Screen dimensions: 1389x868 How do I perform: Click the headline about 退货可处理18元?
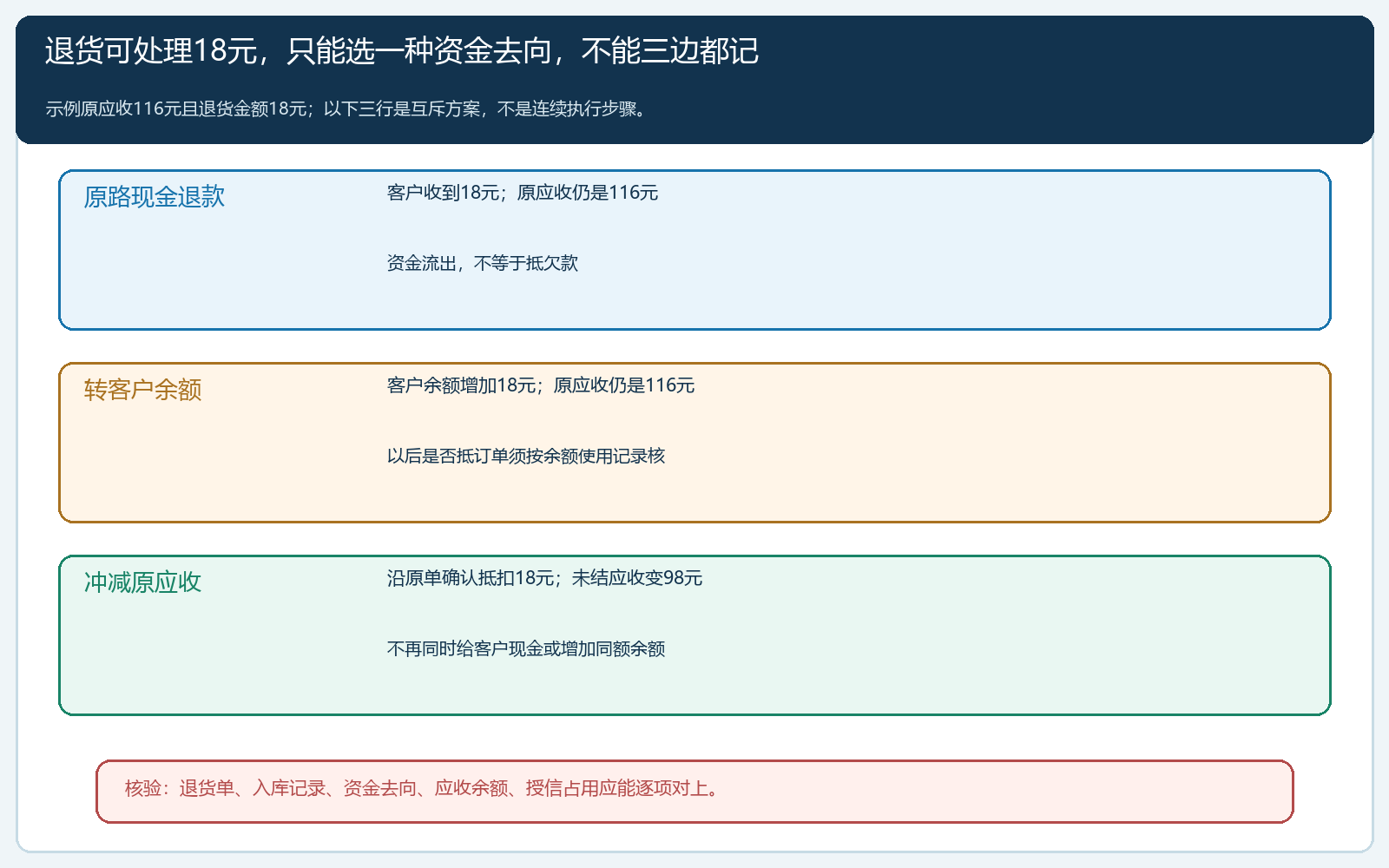pos(402,51)
